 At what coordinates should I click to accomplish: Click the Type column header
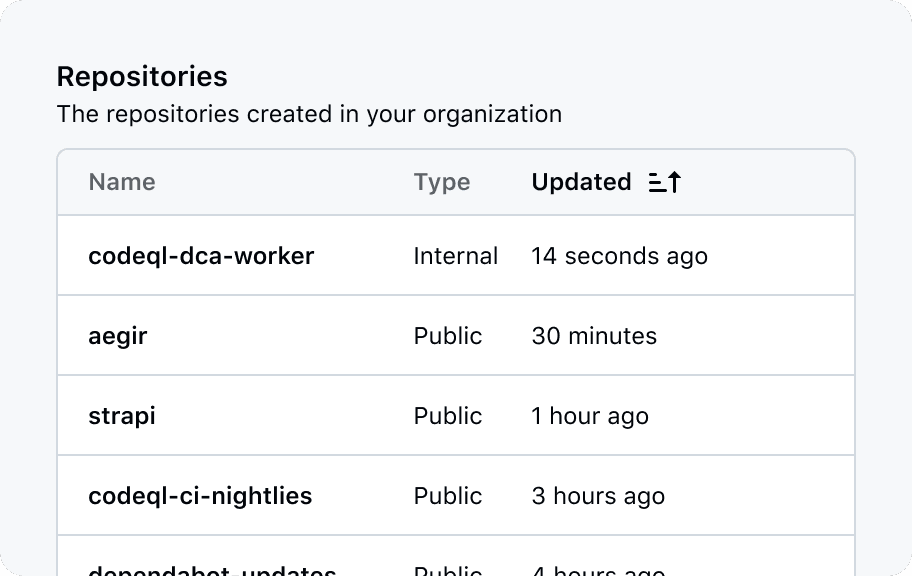click(442, 182)
